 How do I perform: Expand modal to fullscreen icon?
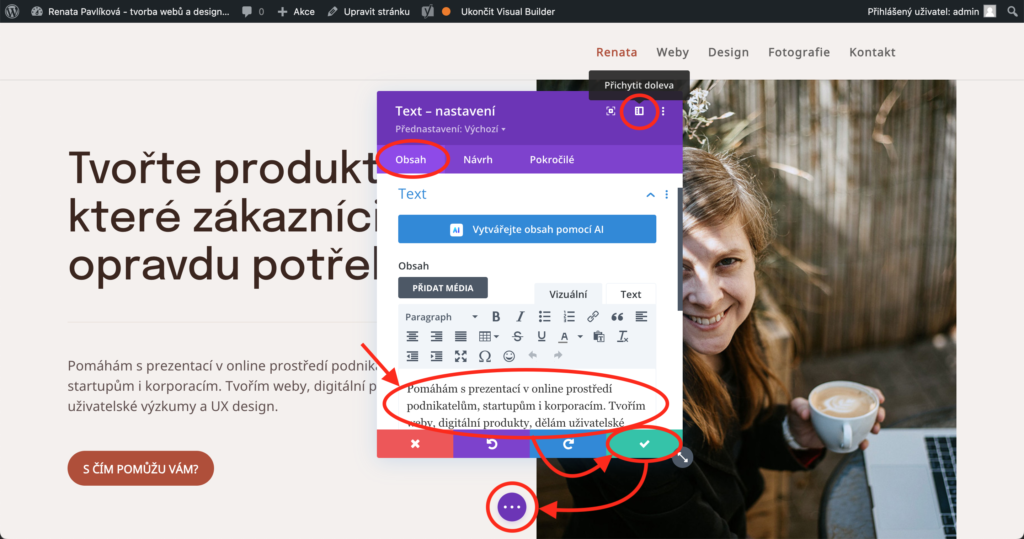[x=611, y=111]
